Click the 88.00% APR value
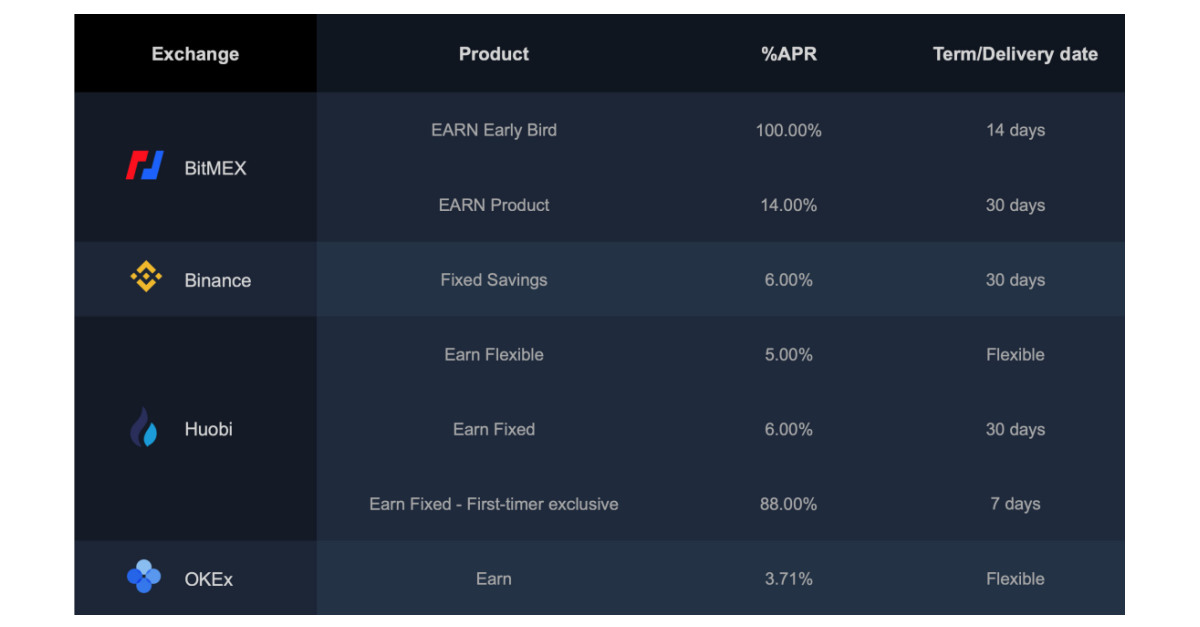The image size is (1200, 627). coord(789,504)
